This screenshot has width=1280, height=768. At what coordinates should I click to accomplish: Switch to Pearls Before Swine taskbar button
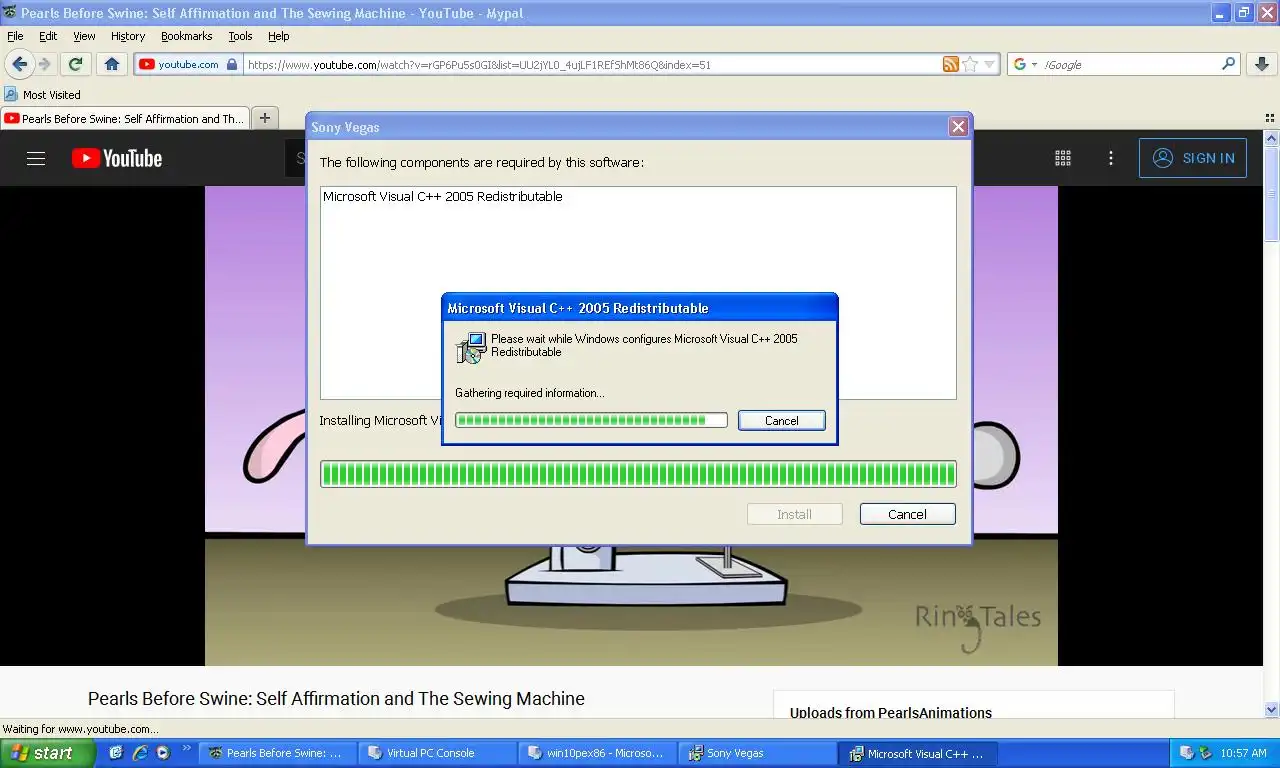278,753
